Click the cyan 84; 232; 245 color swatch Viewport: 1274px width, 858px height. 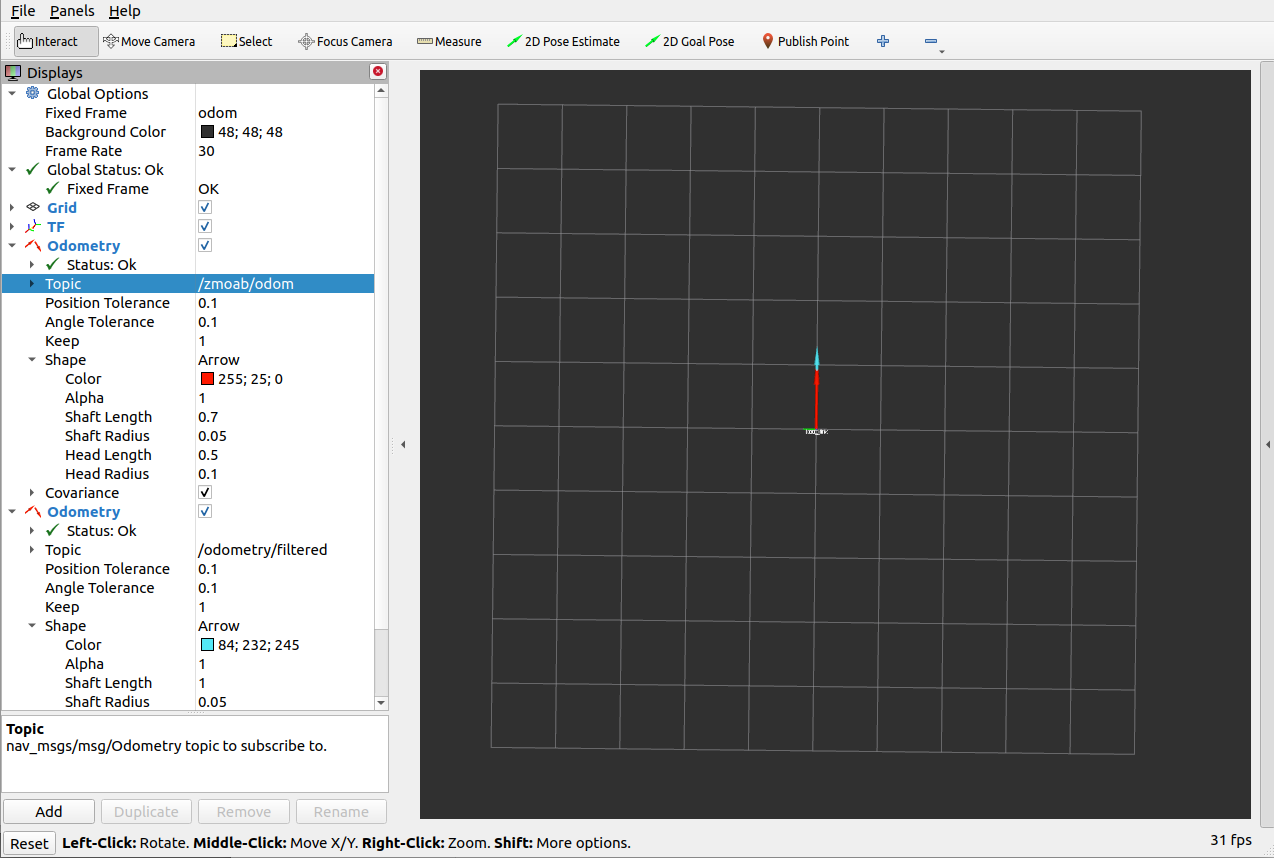(207, 645)
